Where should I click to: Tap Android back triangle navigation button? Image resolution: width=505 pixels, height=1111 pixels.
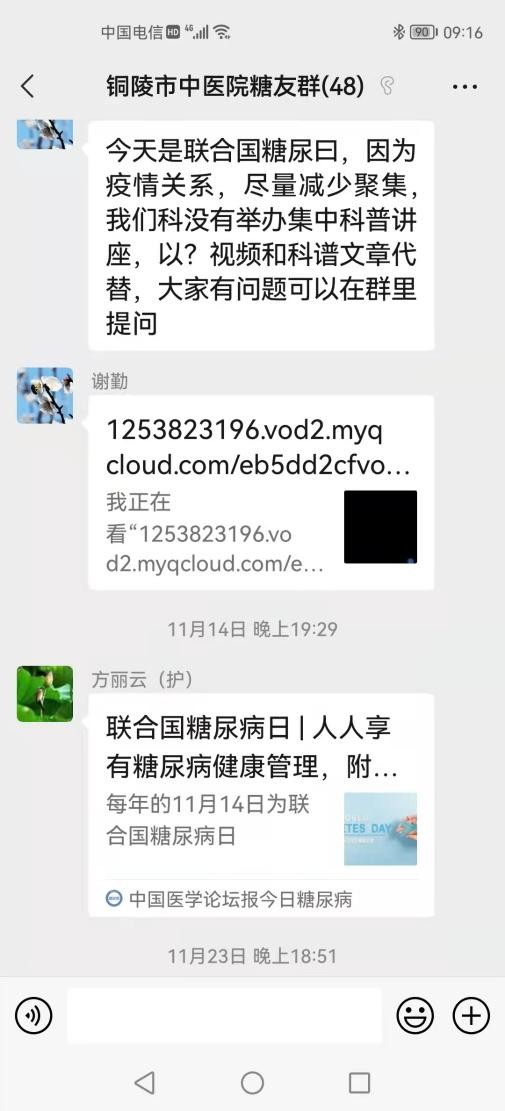pyautogui.click(x=144, y=1082)
